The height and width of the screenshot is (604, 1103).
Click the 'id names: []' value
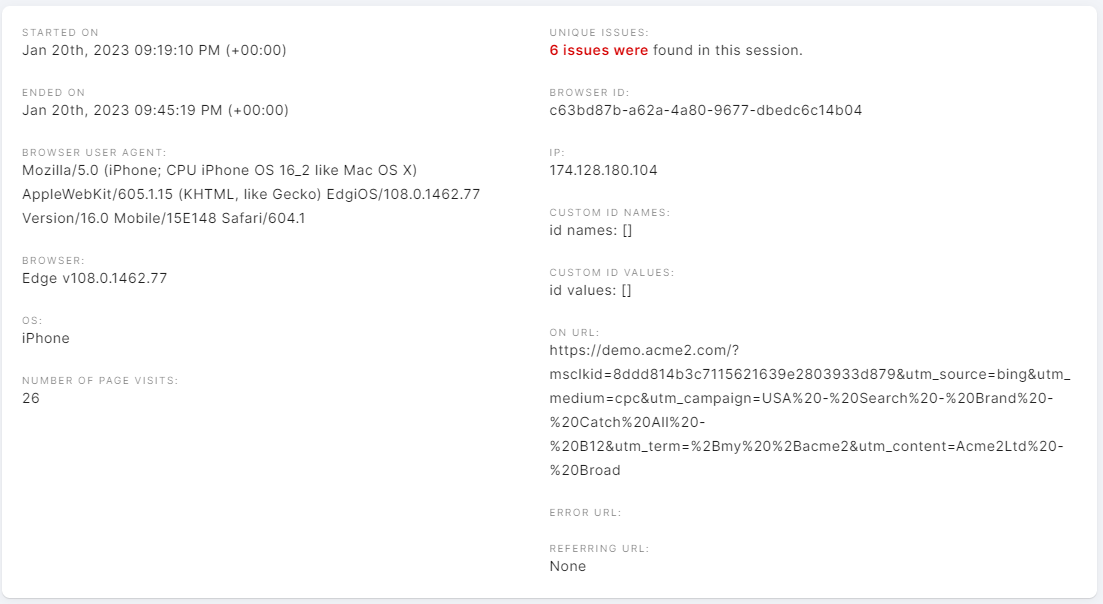tap(591, 231)
